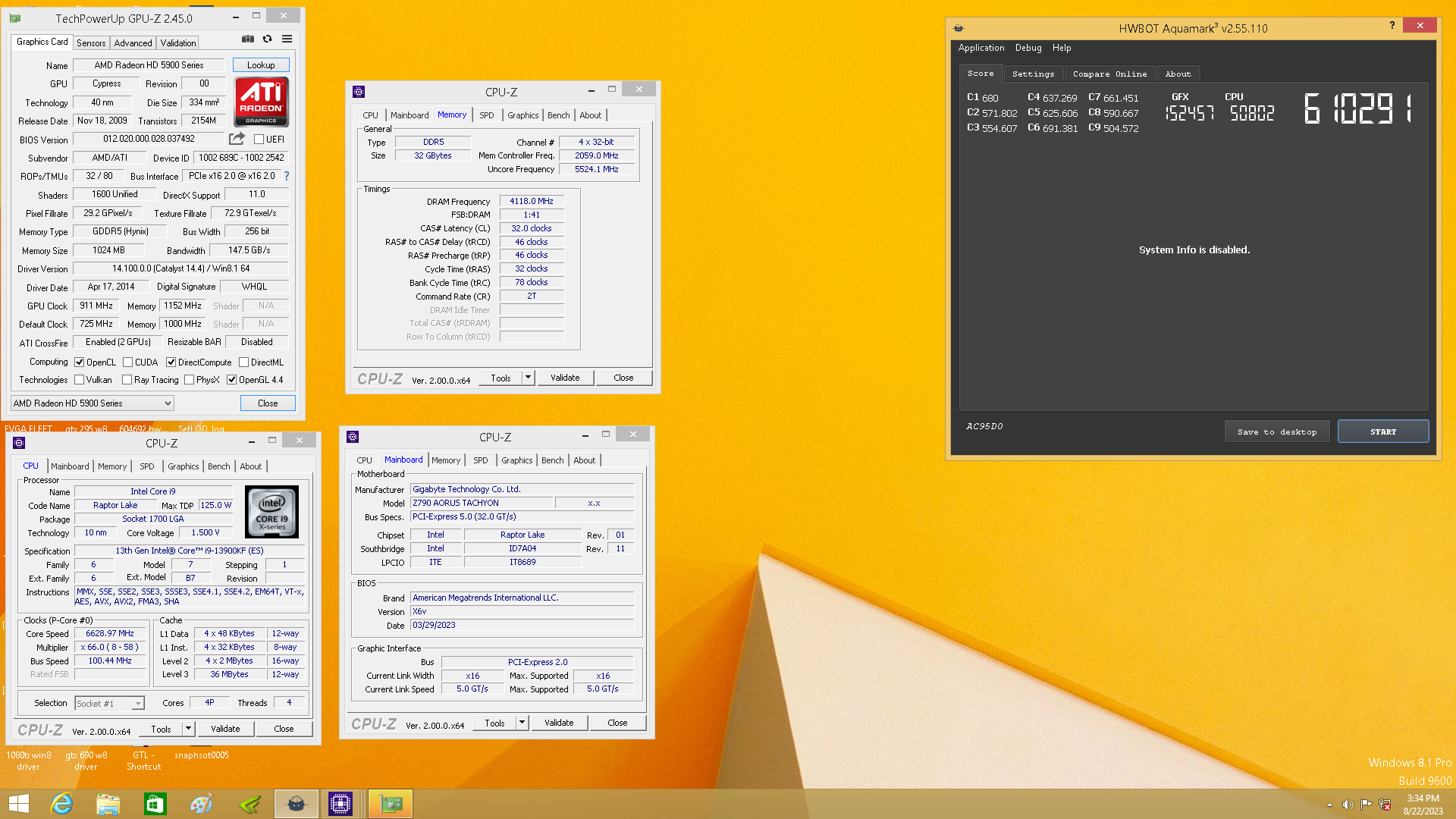Open snaphsot0005 desktop icon
Viewport: 1456px width, 819px height.
(202, 755)
